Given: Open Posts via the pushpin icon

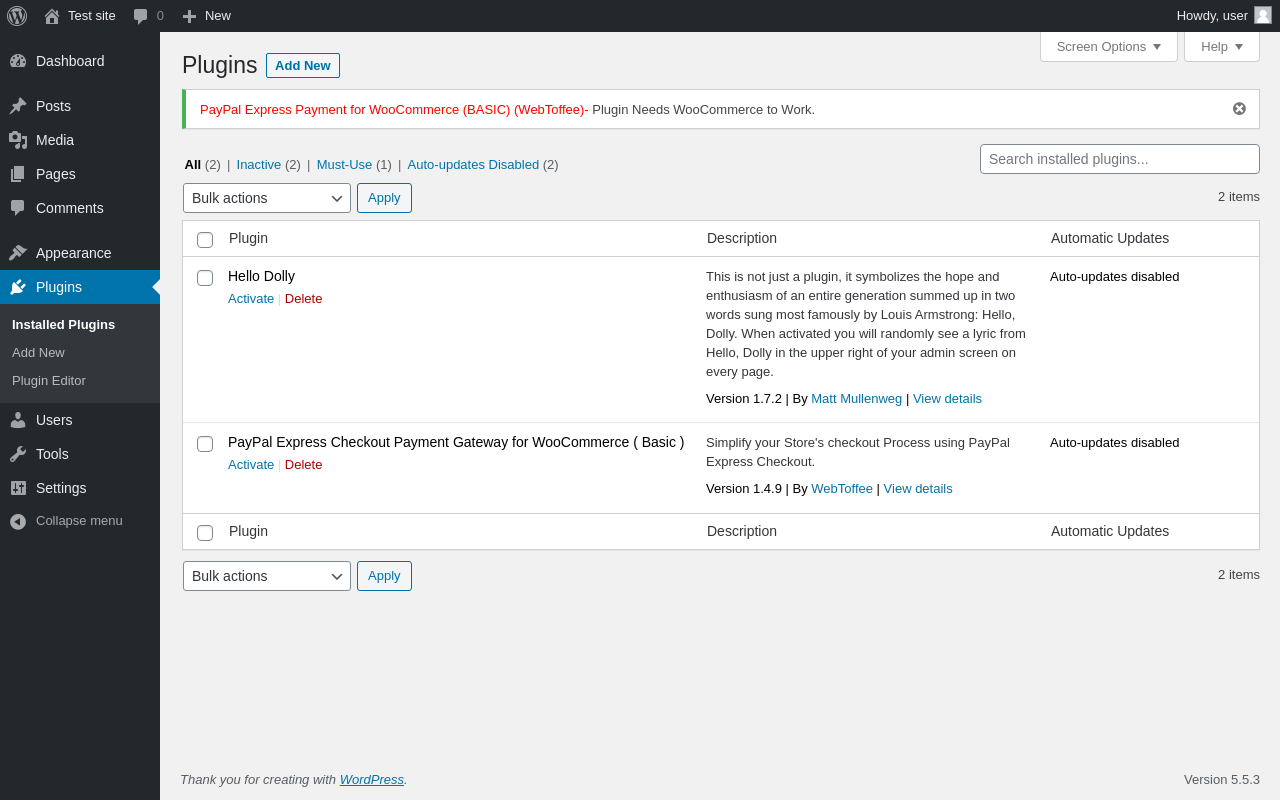Looking at the screenshot, I should pos(18,106).
